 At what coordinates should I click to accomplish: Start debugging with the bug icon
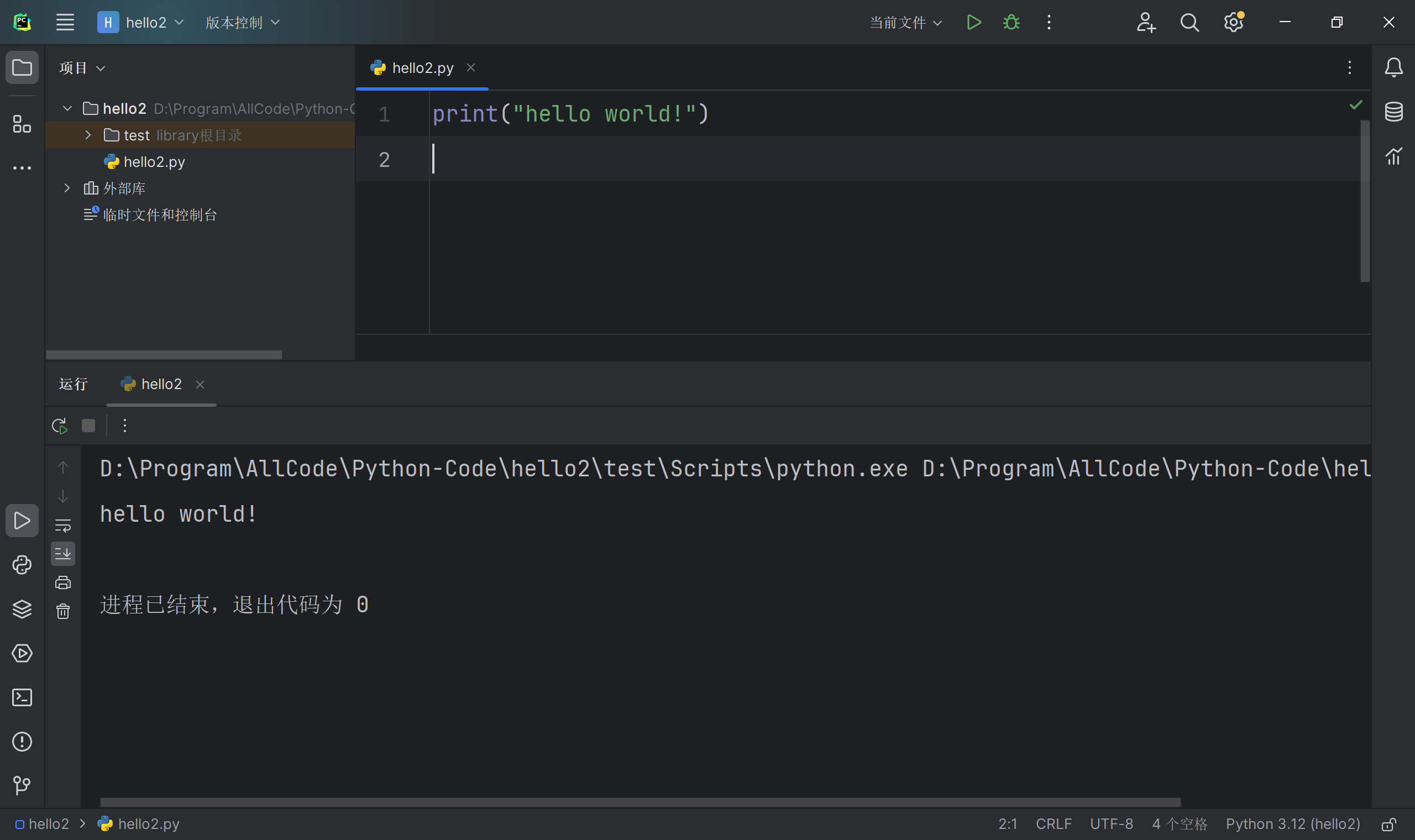(x=1011, y=23)
